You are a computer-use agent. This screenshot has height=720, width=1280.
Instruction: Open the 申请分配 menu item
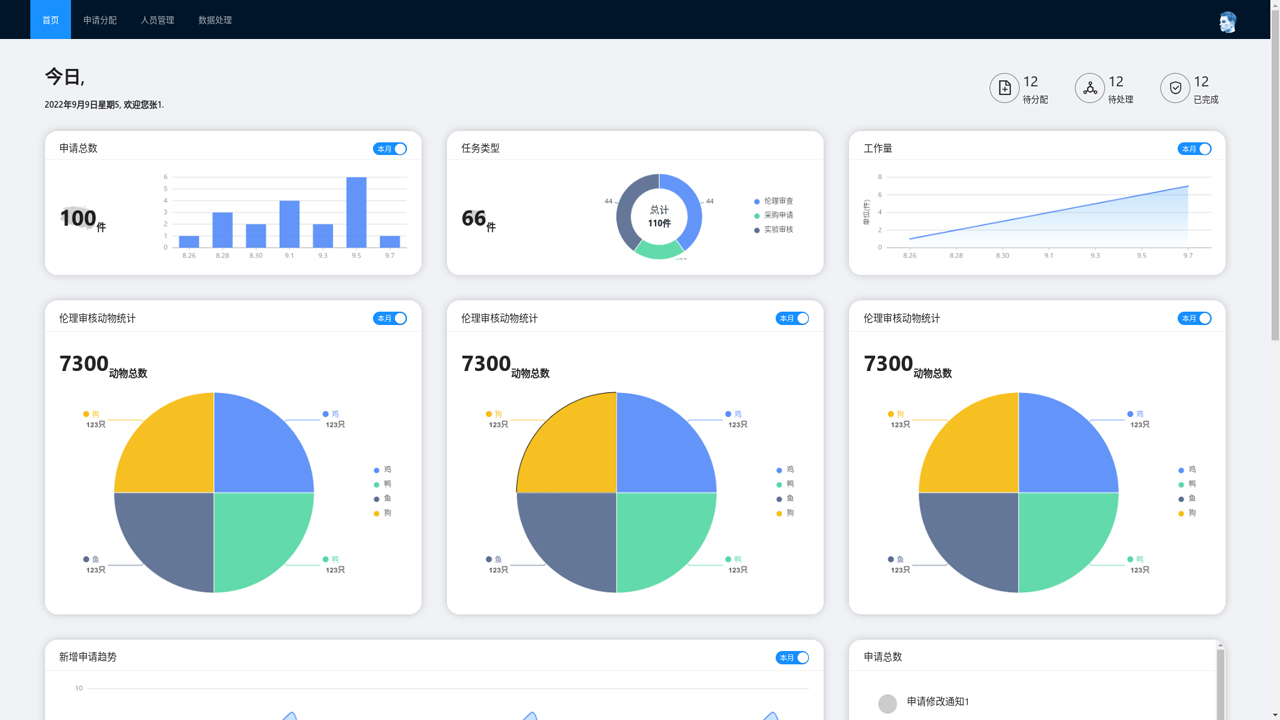click(100, 20)
